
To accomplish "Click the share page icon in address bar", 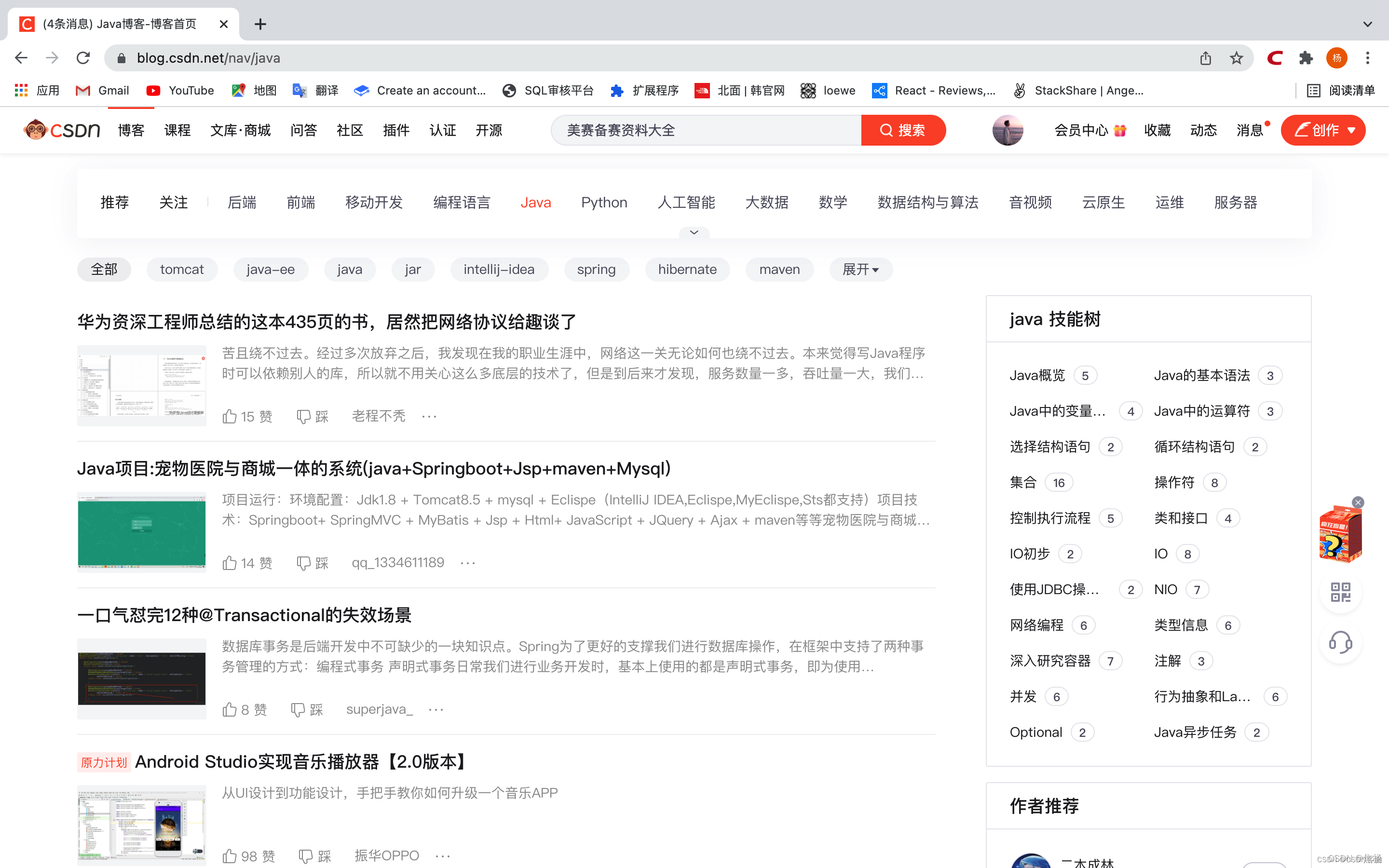I will 1205,58.
